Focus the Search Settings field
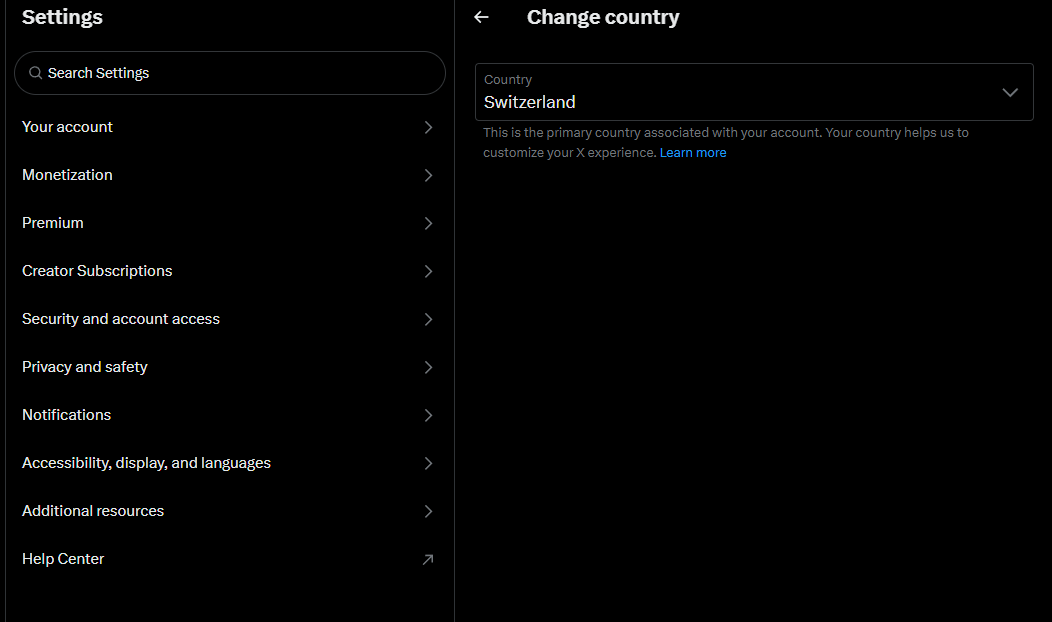 pos(229,73)
